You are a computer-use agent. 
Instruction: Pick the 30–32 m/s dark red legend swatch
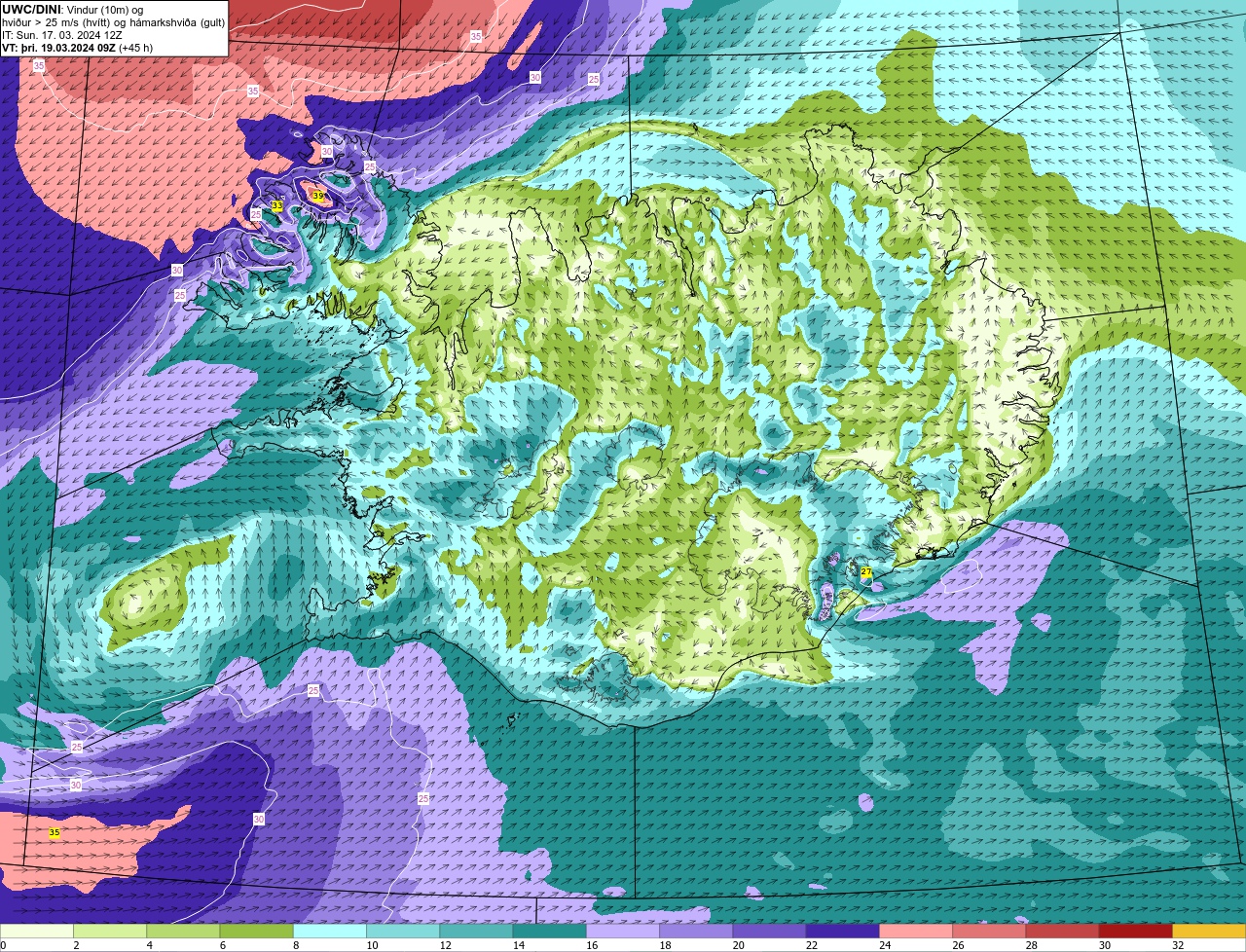[1136, 932]
